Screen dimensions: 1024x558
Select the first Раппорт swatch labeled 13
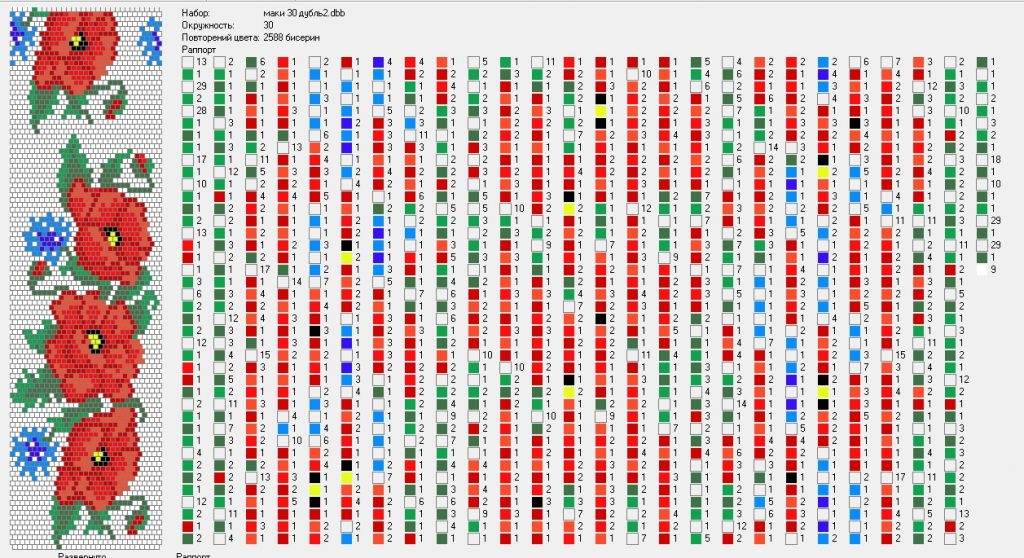(x=188, y=62)
